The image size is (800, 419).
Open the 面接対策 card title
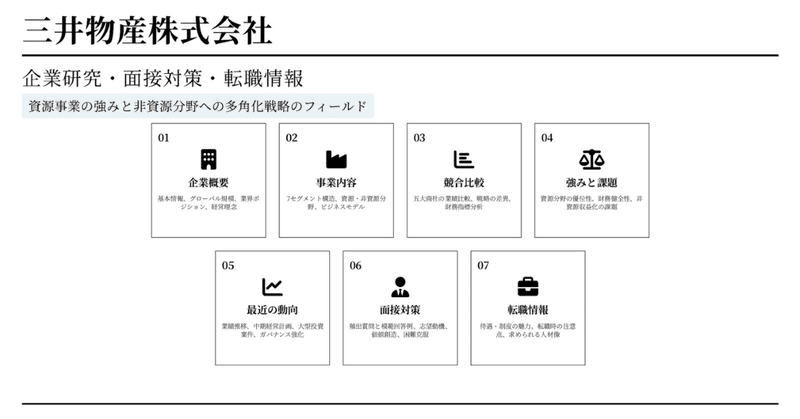pyautogui.click(x=400, y=310)
